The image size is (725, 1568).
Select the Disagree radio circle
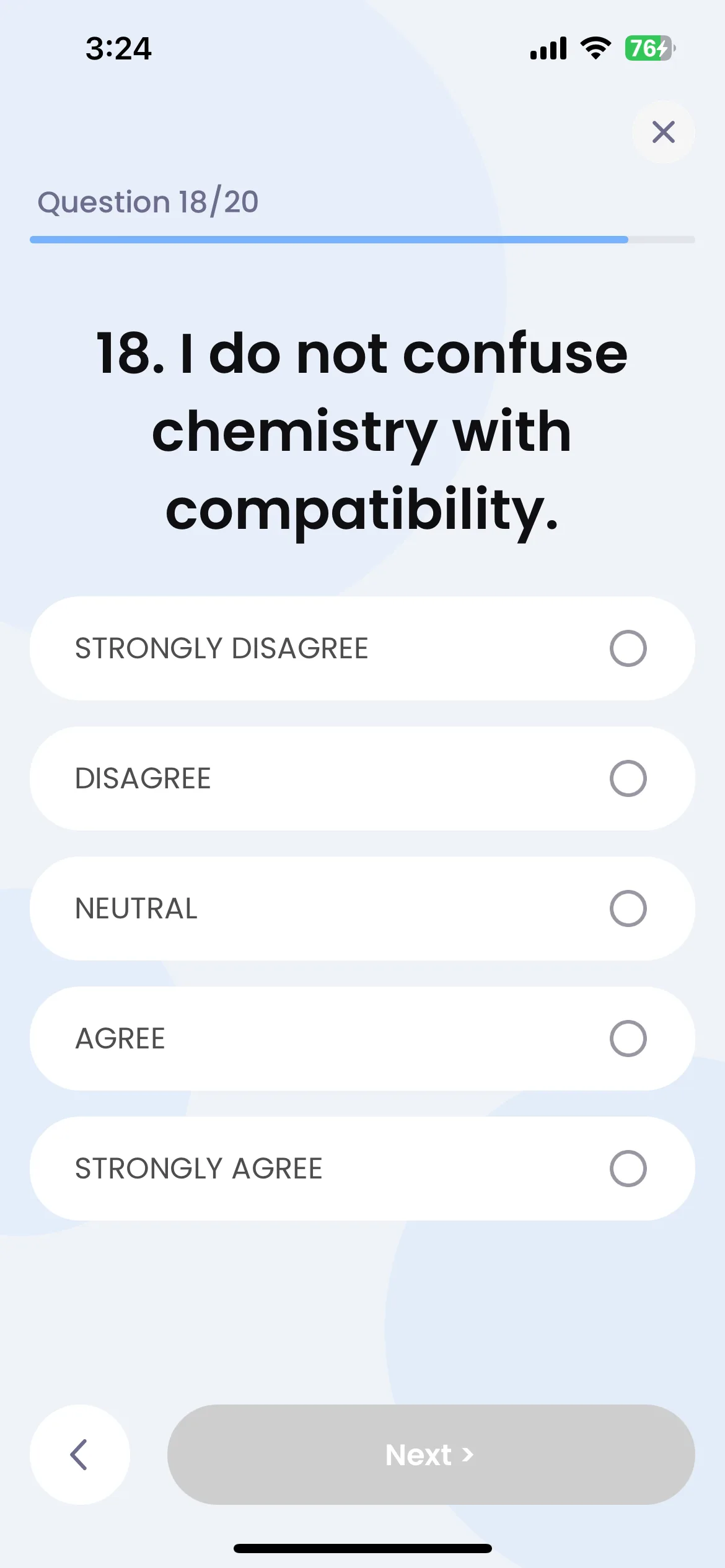pos(628,778)
